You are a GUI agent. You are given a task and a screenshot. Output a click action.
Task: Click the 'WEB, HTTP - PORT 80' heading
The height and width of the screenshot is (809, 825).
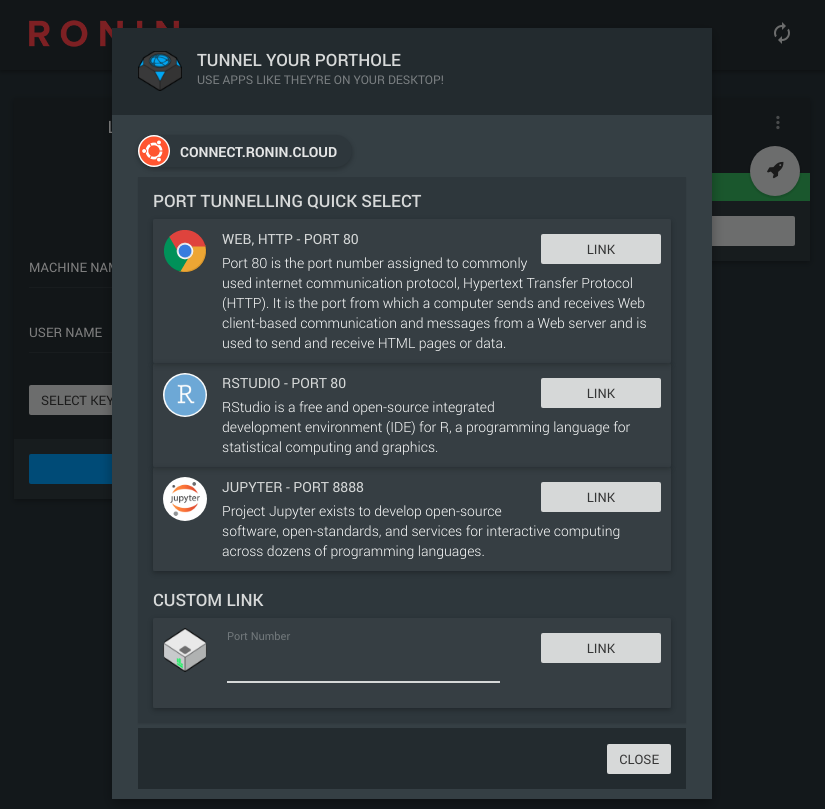(x=290, y=239)
